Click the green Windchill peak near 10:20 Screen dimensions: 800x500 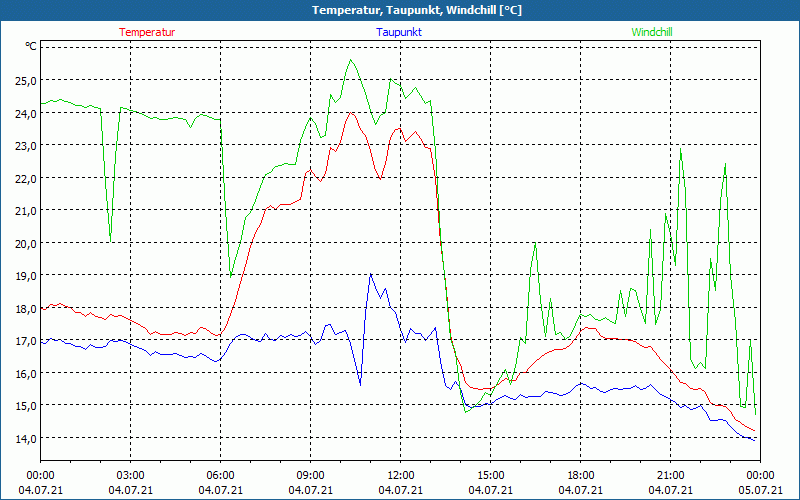tap(351, 60)
